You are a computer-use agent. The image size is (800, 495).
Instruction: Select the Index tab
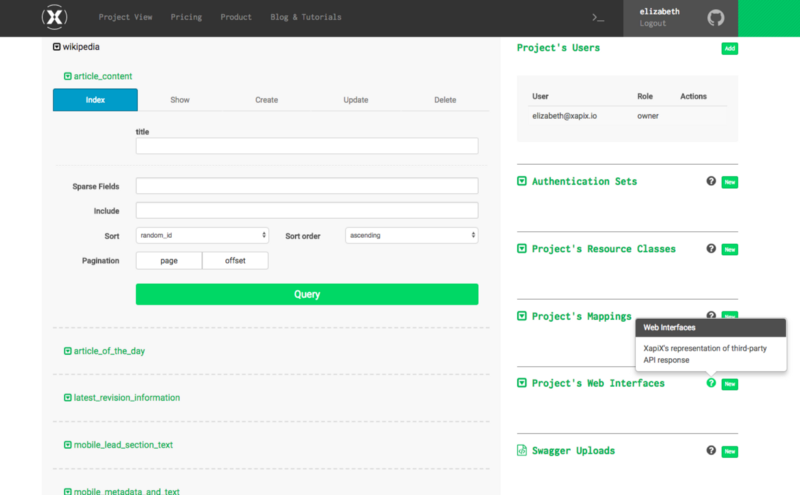[95, 100]
